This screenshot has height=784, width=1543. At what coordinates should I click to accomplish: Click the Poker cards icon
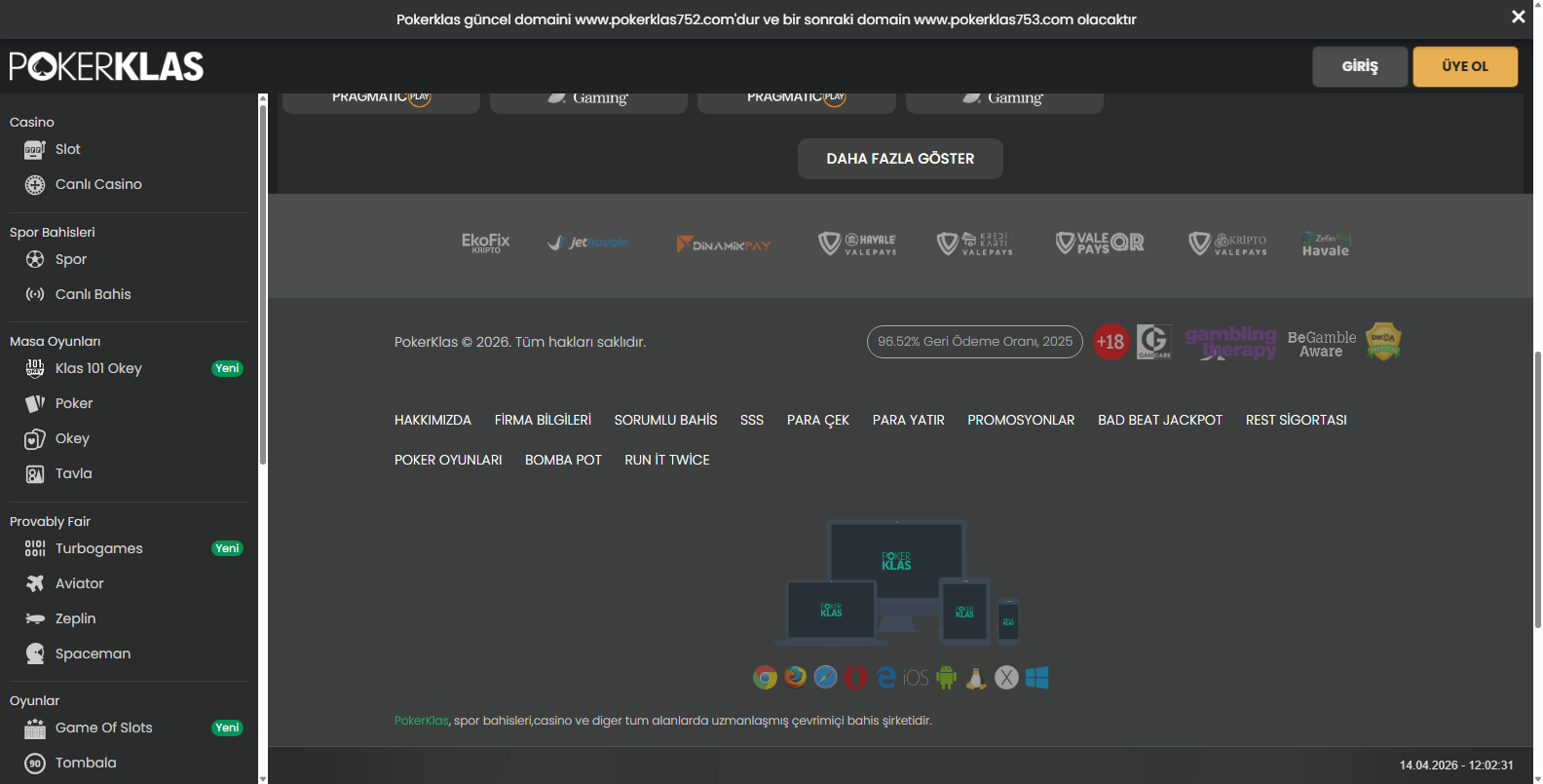pos(35,403)
